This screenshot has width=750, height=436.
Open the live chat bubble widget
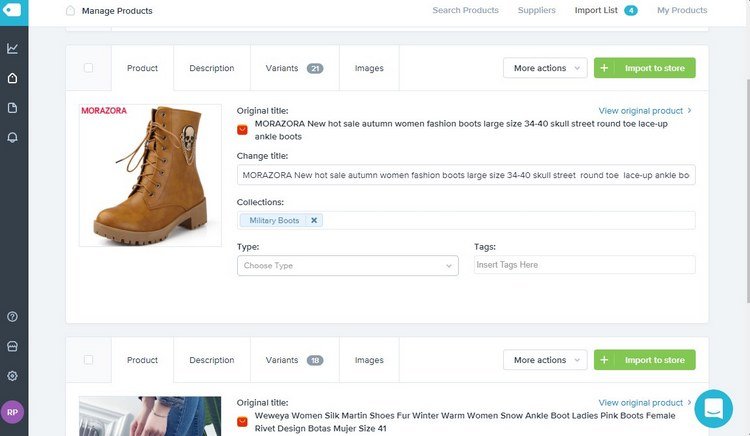[x=713, y=409]
